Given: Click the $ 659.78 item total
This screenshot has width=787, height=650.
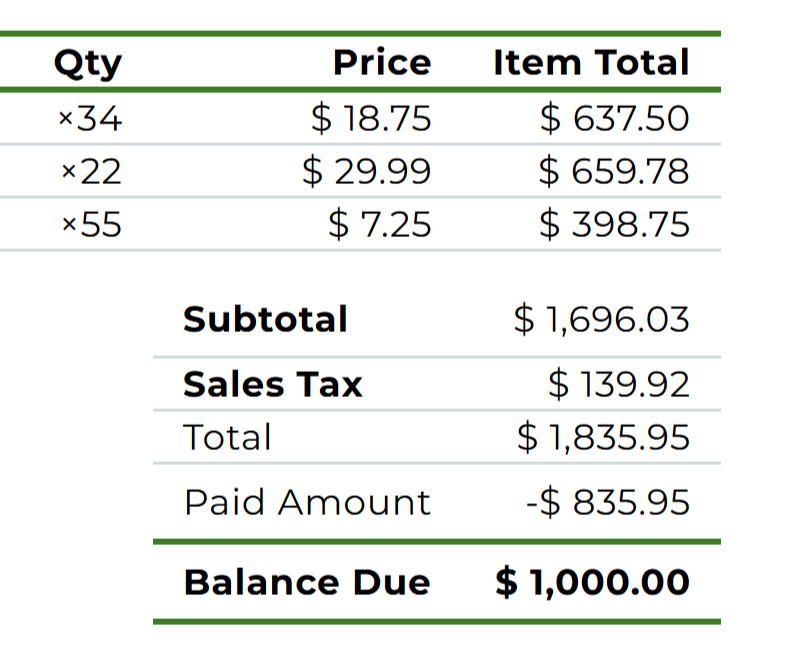Looking at the screenshot, I should click(x=614, y=172).
